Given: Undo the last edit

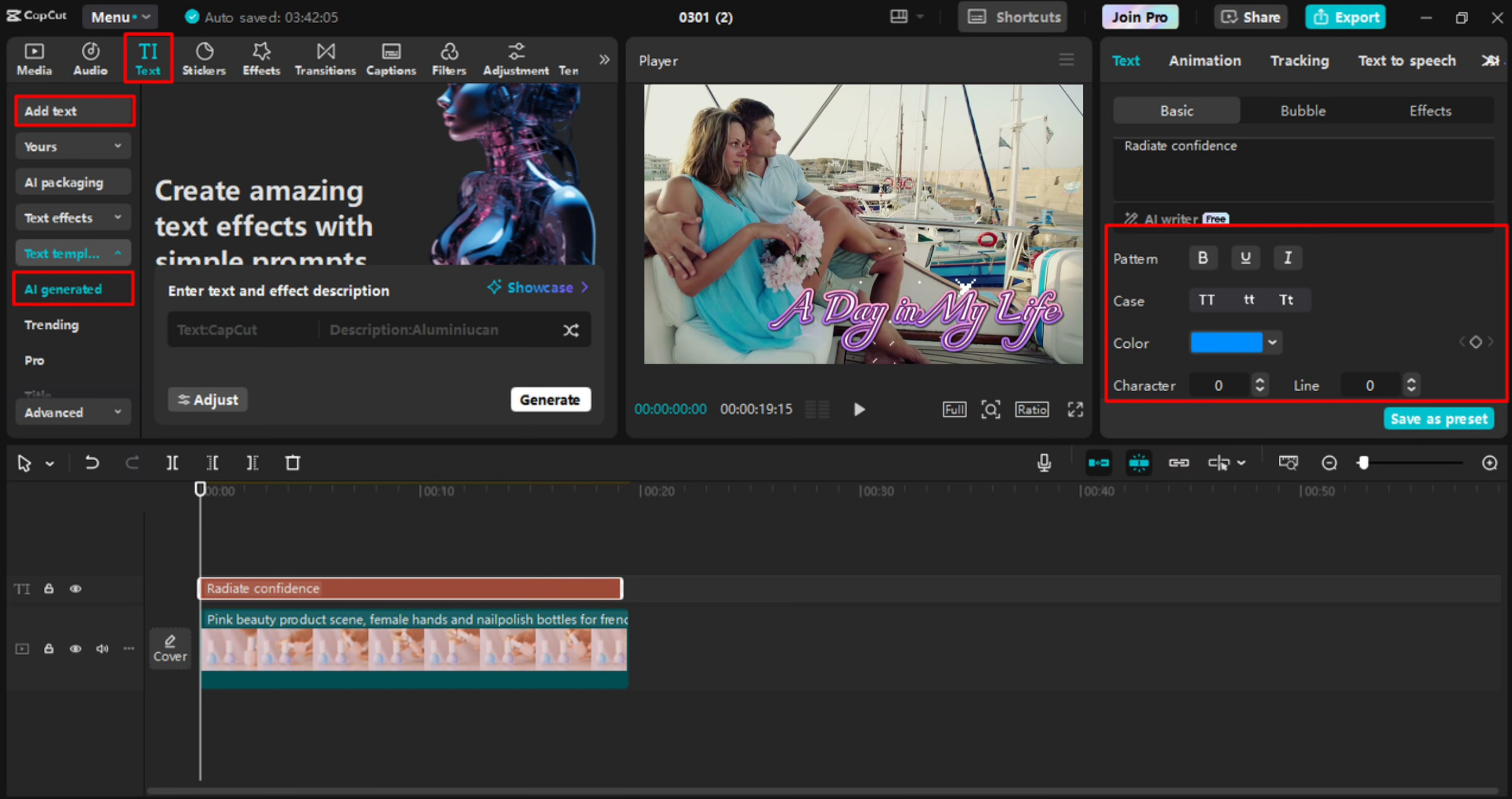Looking at the screenshot, I should (92, 463).
